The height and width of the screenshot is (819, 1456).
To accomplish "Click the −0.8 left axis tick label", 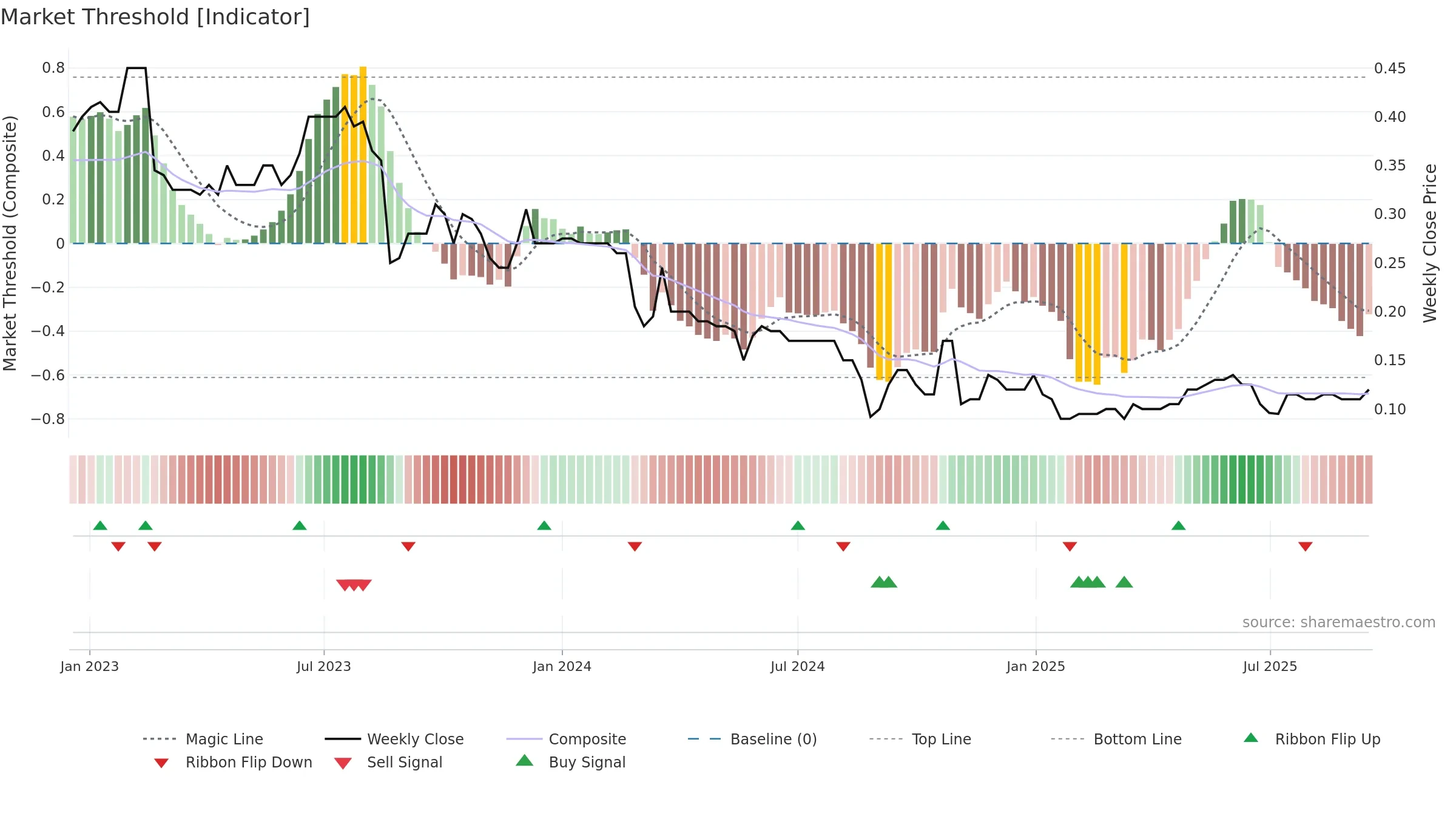I will pyautogui.click(x=48, y=419).
